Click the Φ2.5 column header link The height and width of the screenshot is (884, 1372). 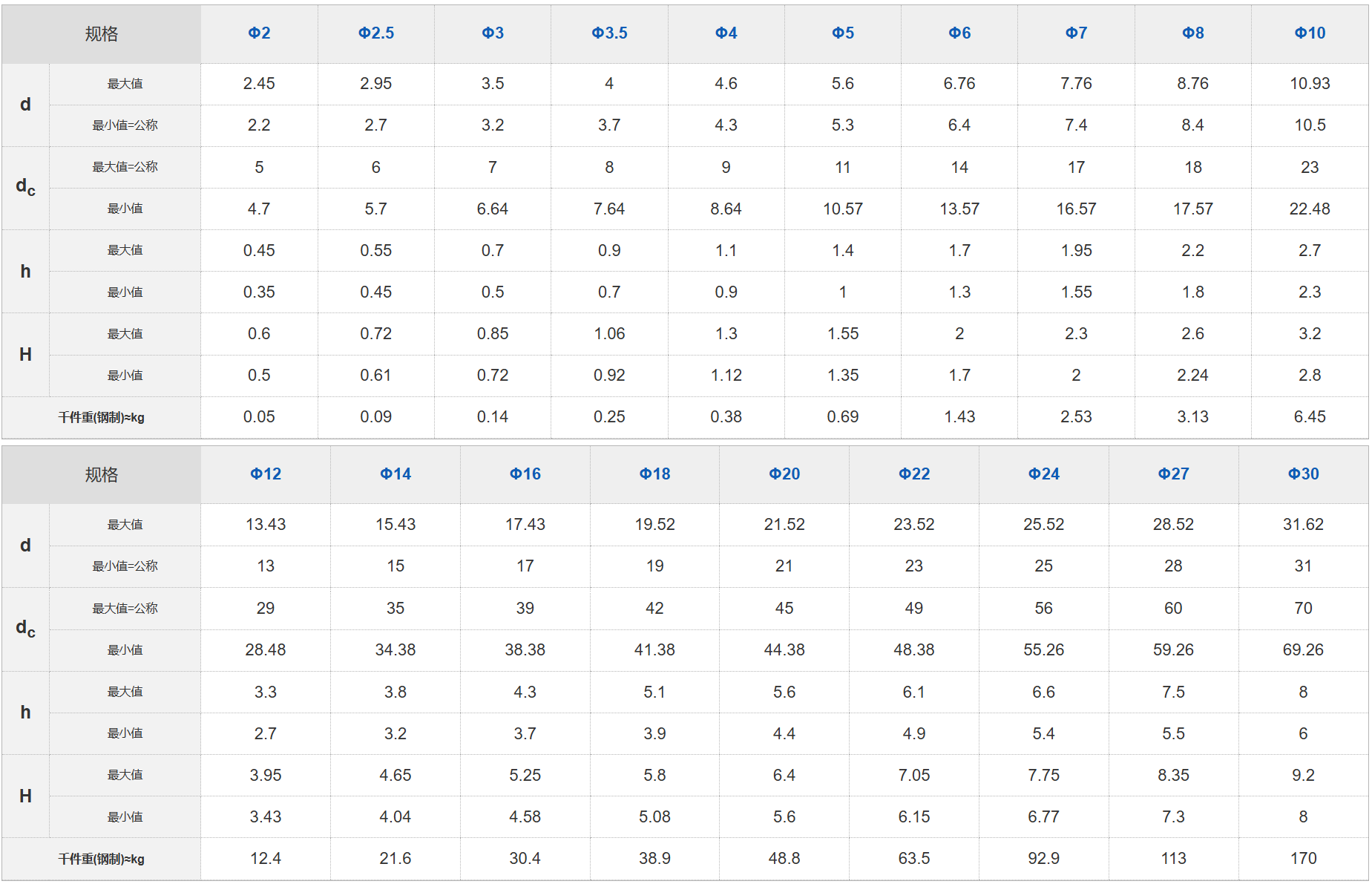click(375, 33)
